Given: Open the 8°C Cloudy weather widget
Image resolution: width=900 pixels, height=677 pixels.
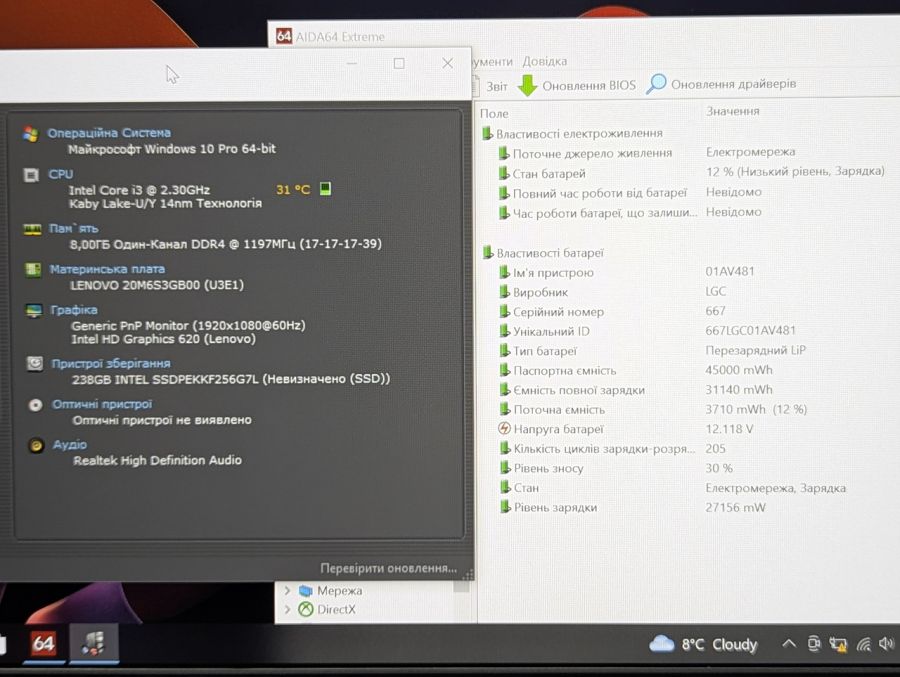Looking at the screenshot, I should [x=703, y=644].
